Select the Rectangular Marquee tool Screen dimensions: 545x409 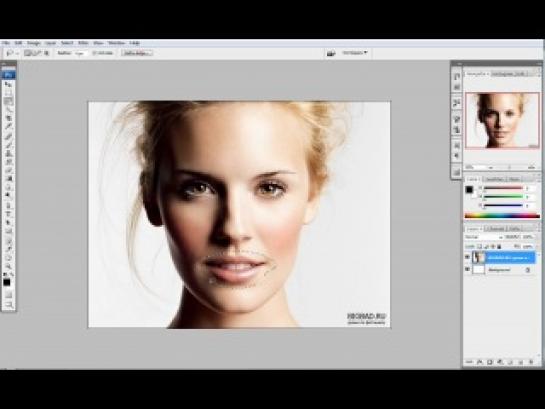tap(8, 93)
